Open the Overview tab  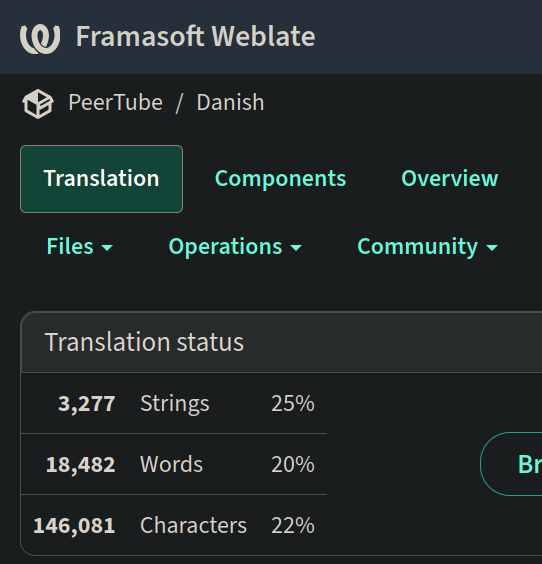click(x=450, y=178)
